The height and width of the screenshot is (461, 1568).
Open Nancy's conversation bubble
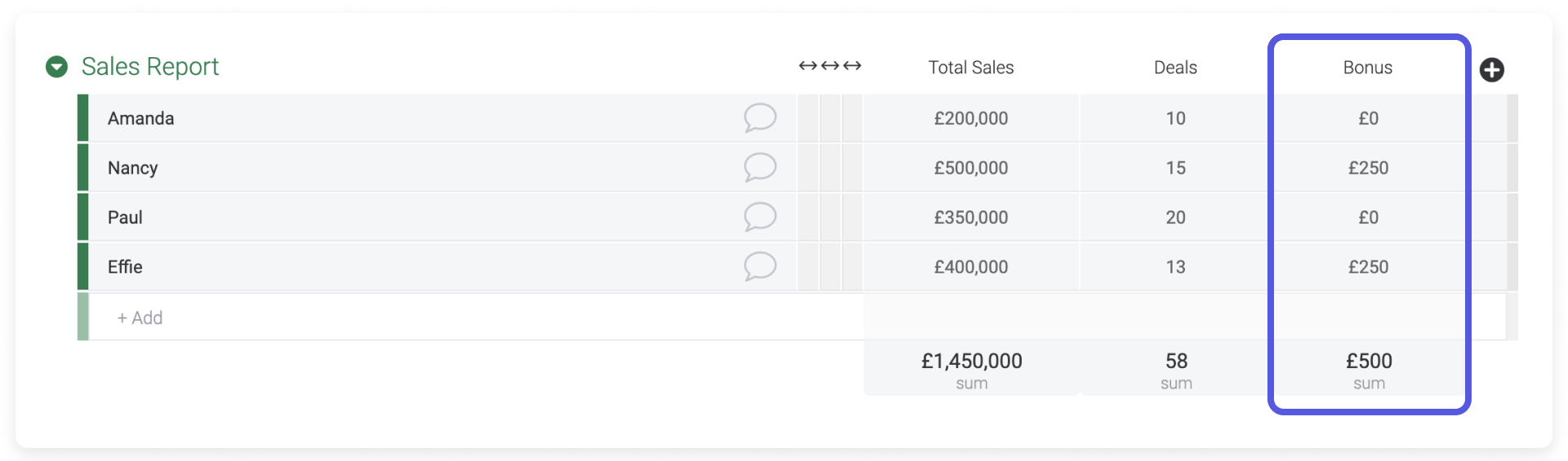pyautogui.click(x=759, y=167)
